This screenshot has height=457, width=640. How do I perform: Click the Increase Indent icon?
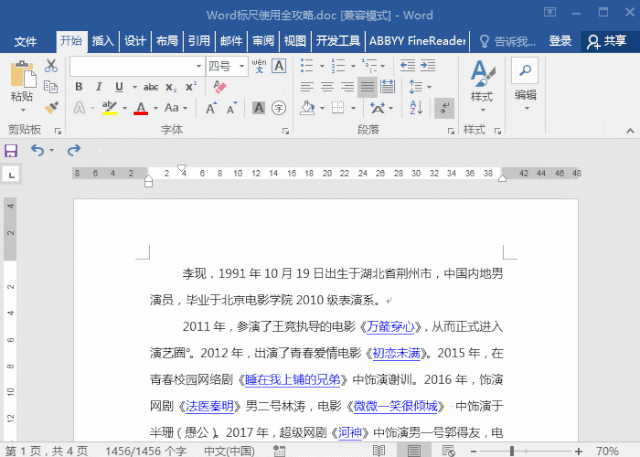428,65
